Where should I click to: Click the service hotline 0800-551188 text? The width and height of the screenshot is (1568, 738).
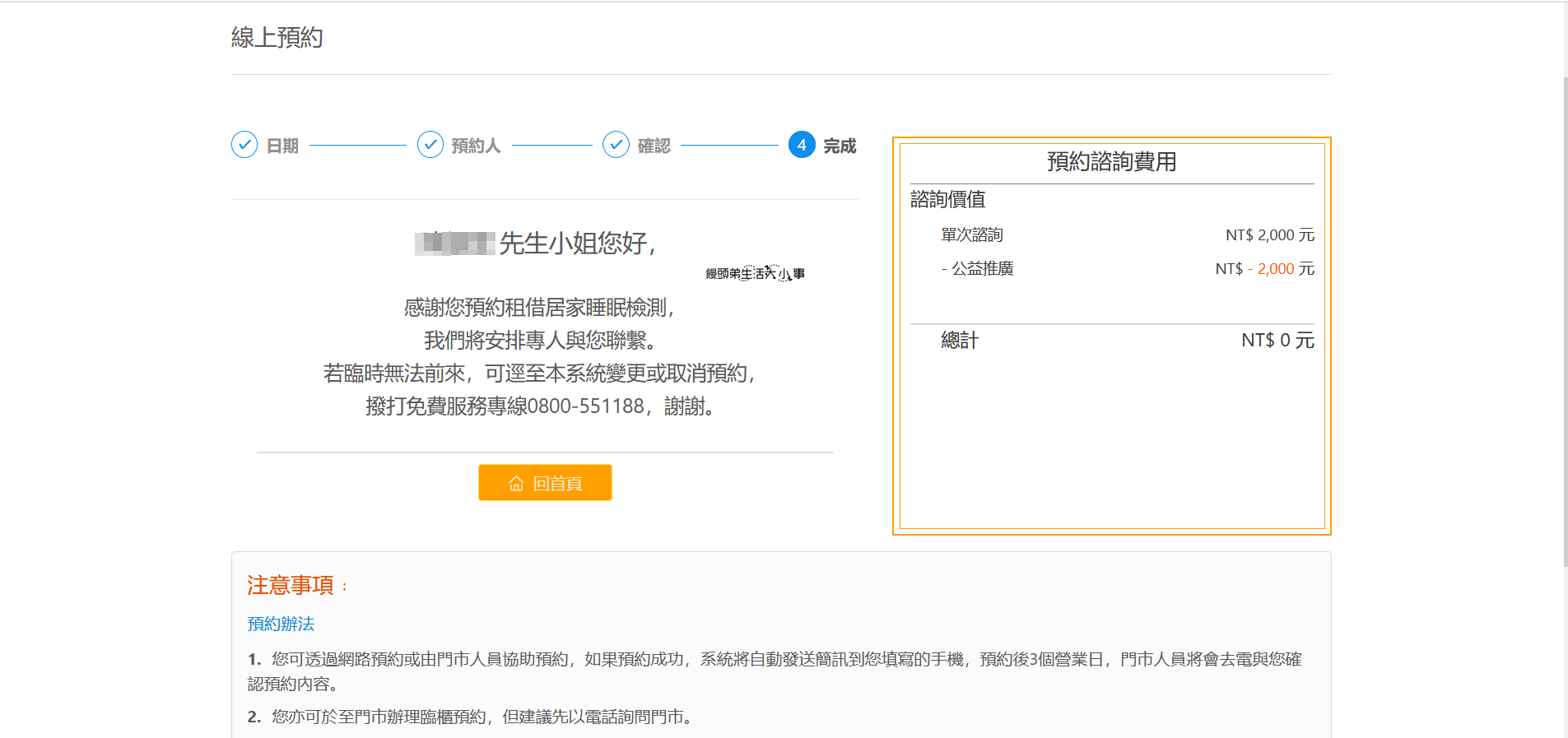539,406
